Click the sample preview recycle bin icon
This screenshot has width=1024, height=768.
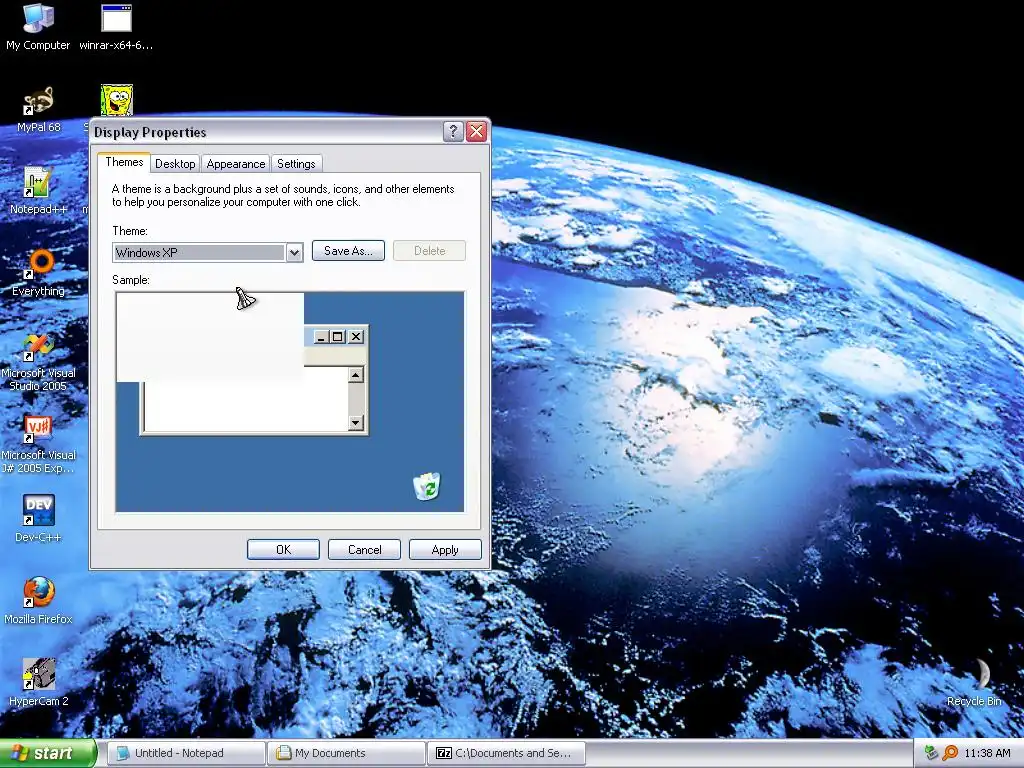click(426, 487)
